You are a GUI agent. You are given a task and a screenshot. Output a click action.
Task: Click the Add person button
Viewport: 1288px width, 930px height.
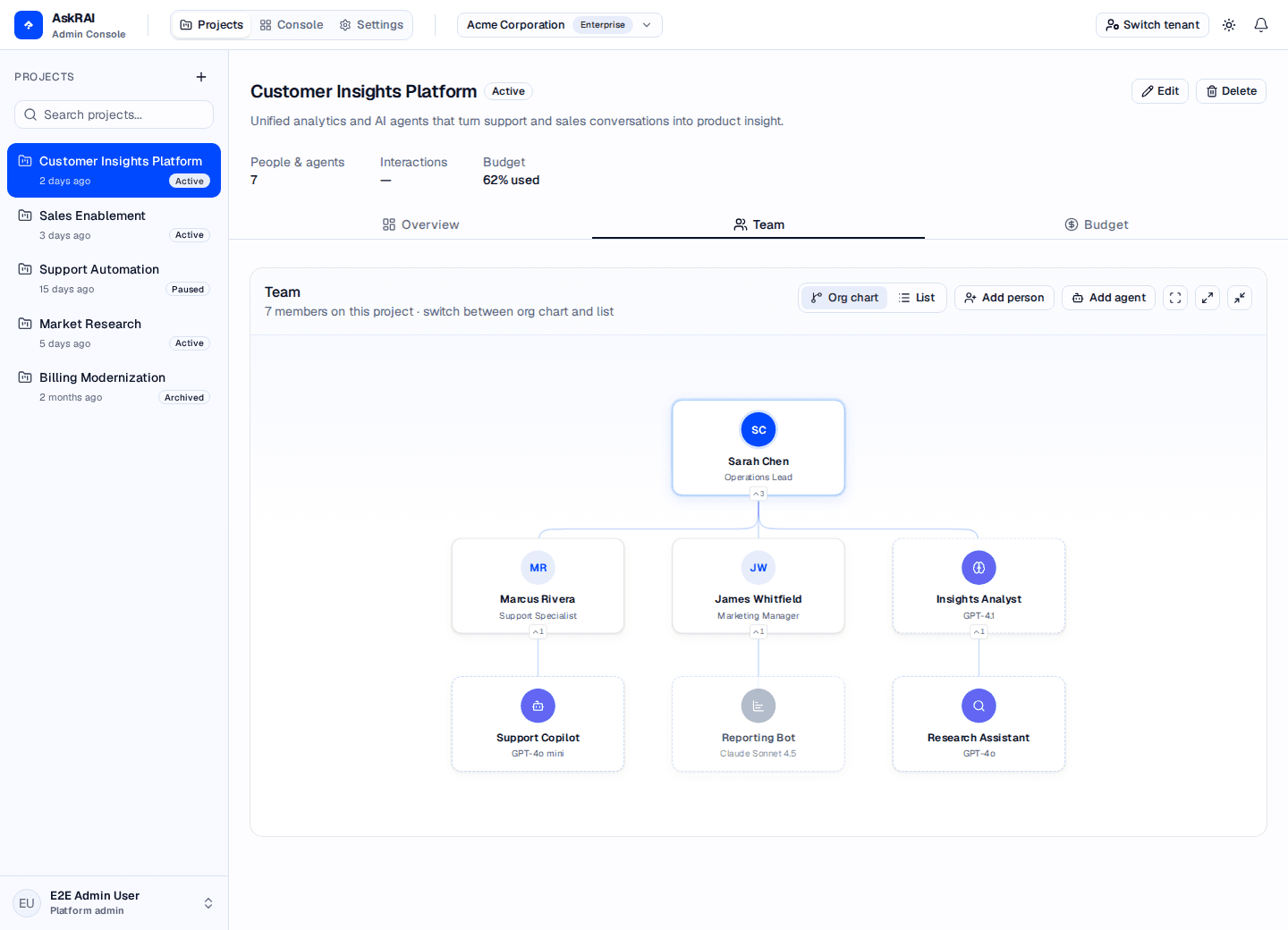(1004, 298)
